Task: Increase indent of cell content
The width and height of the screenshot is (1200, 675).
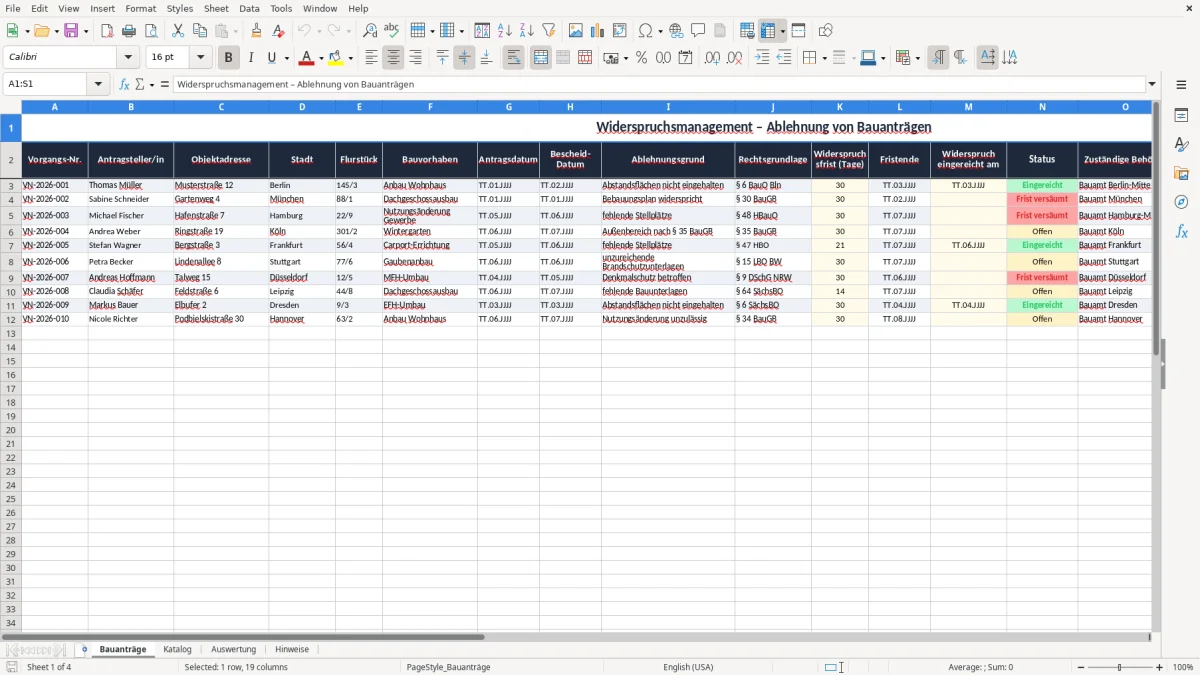Action: [762, 58]
